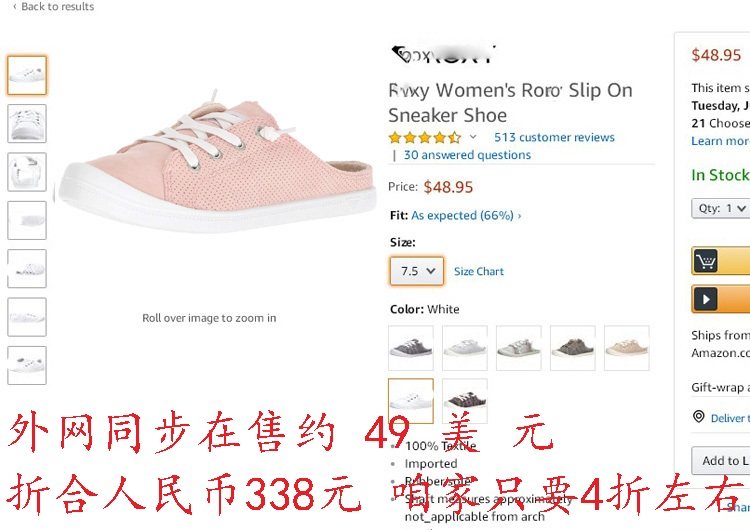The height and width of the screenshot is (530, 750).
Task: Select the beige shoe color swatch
Action: point(627,348)
